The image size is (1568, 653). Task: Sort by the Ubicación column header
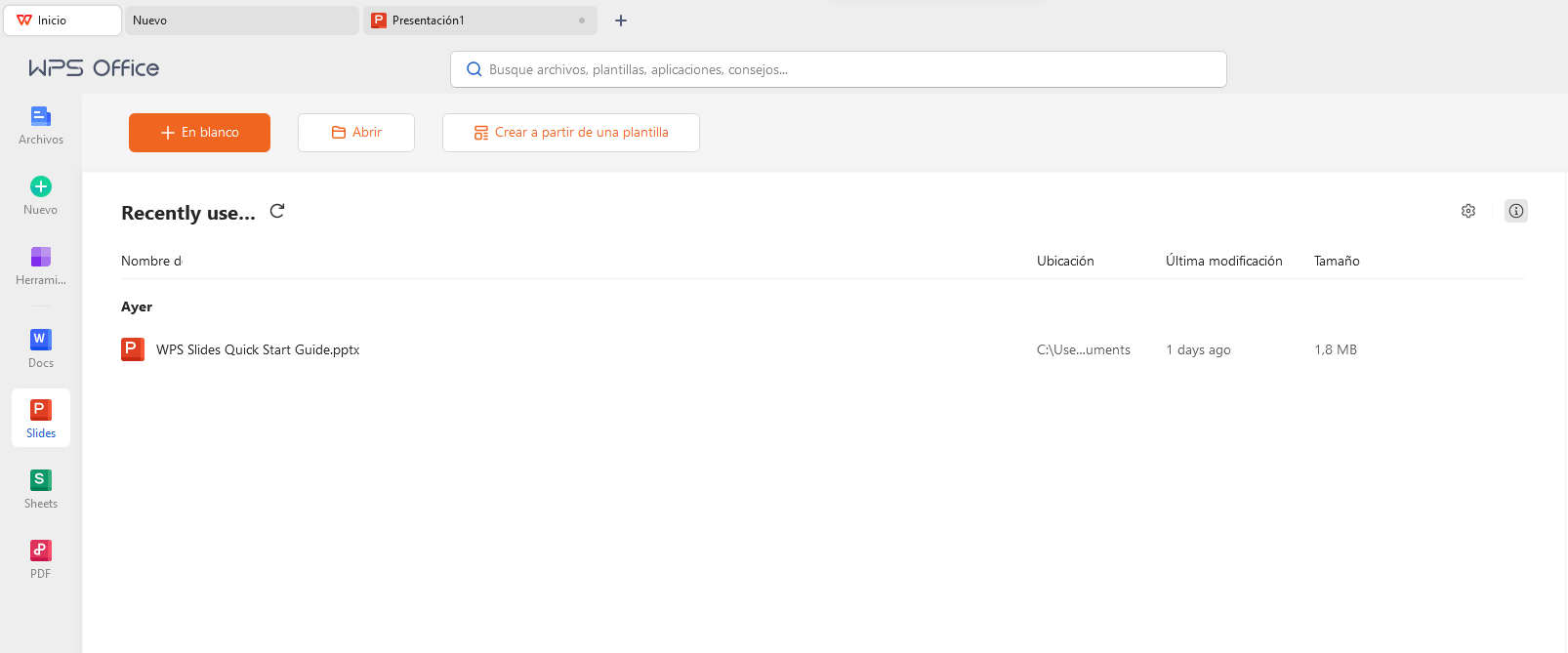coord(1065,261)
